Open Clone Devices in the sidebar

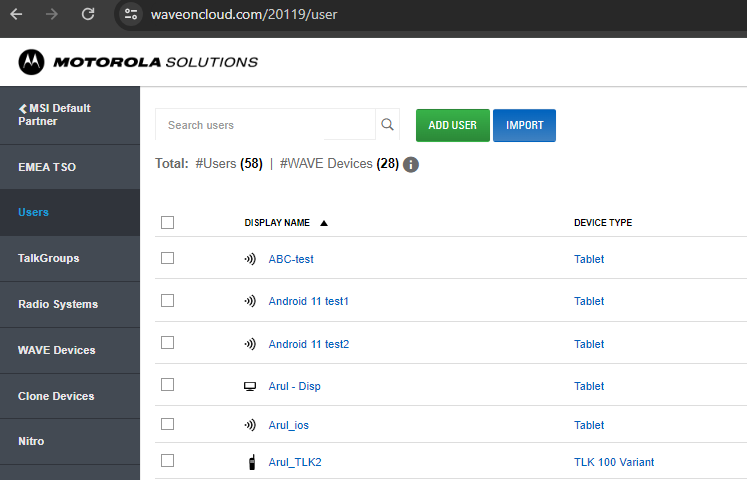[x=70, y=396]
